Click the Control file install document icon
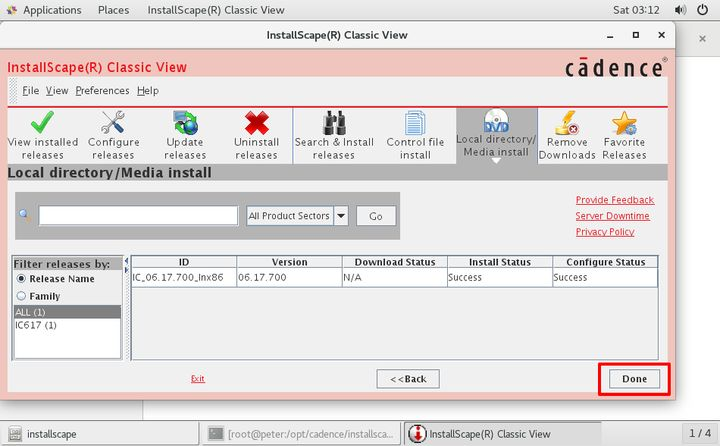The width and height of the screenshot is (720, 446). point(415,123)
